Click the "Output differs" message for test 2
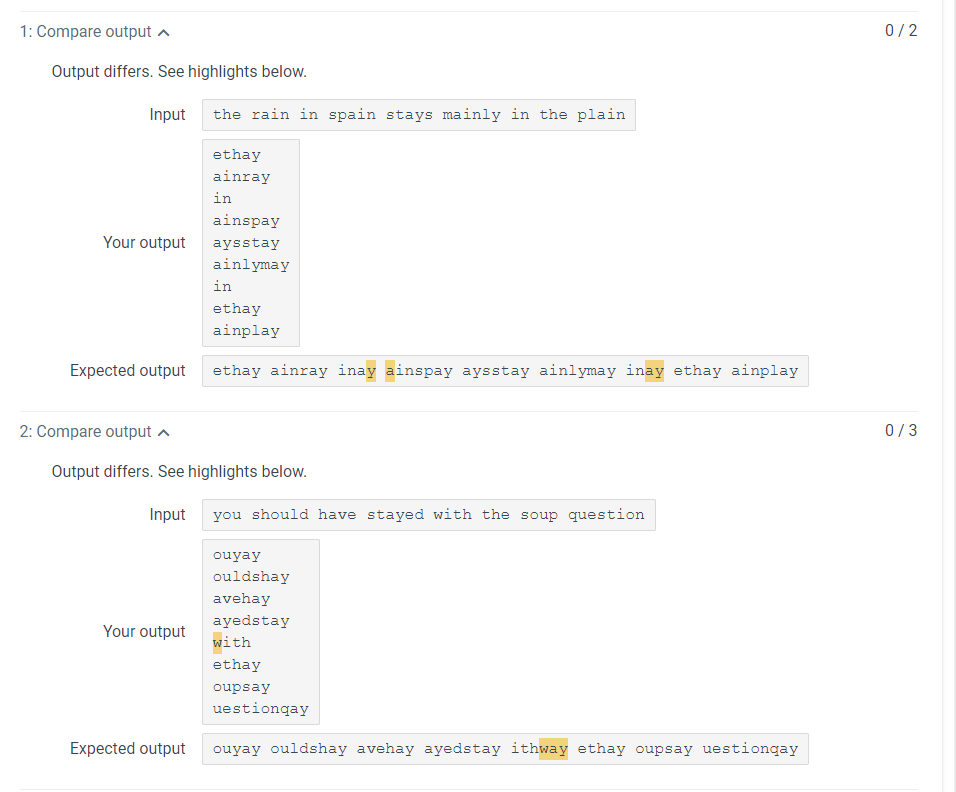Image resolution: width=956 pixels, height=792 pixels. click(x=178, y=471)
